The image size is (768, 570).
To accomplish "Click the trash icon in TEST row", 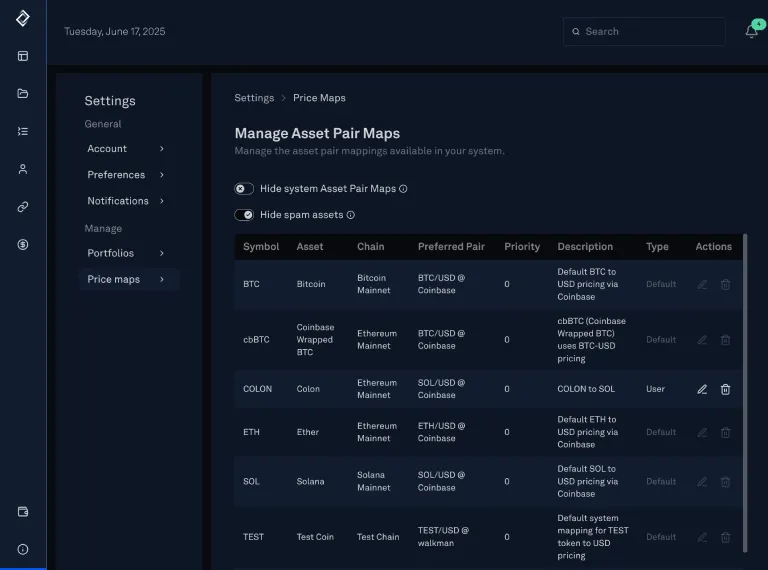I will pos(725,537).
